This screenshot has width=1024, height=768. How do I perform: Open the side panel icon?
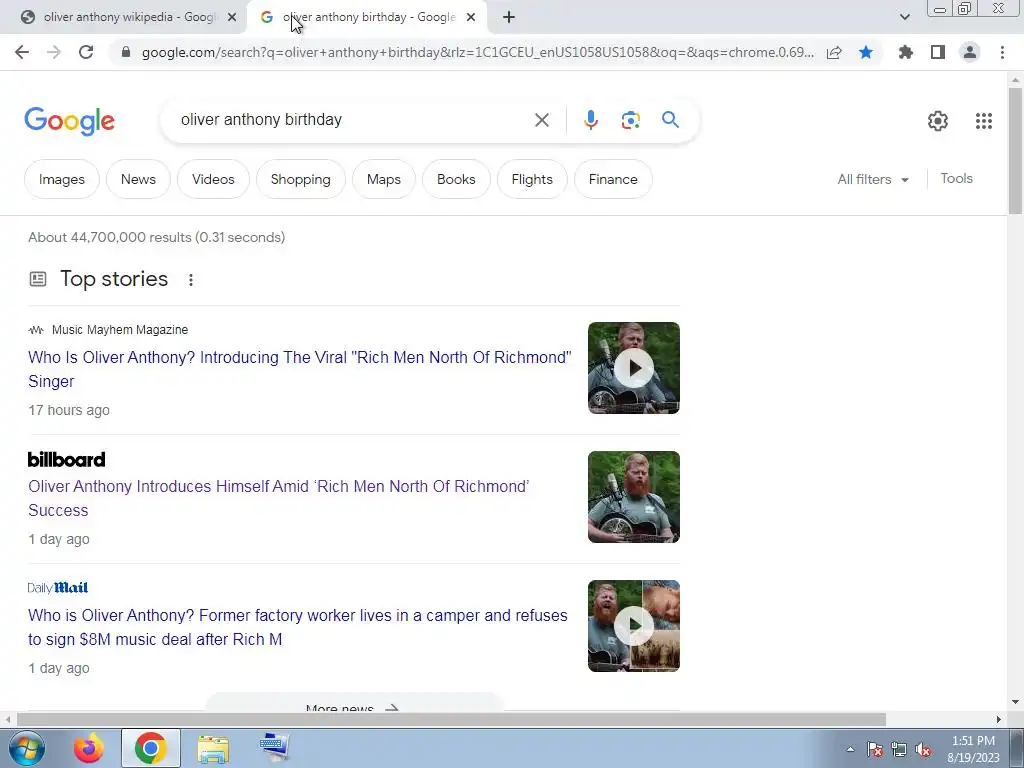point(938,52)
